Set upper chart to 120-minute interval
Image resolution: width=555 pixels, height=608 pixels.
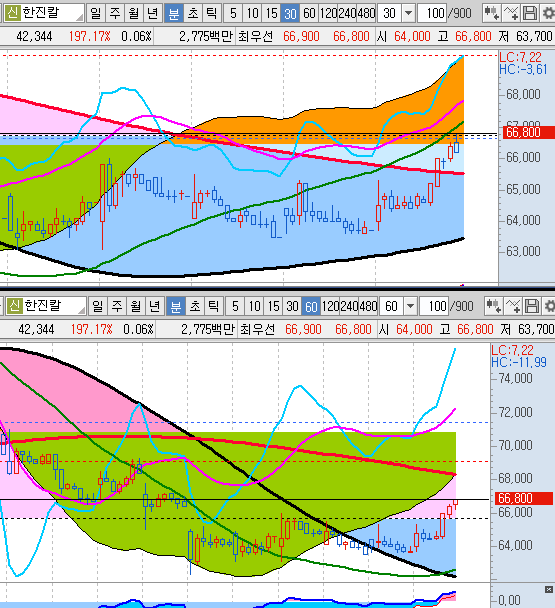coord(329,13)
